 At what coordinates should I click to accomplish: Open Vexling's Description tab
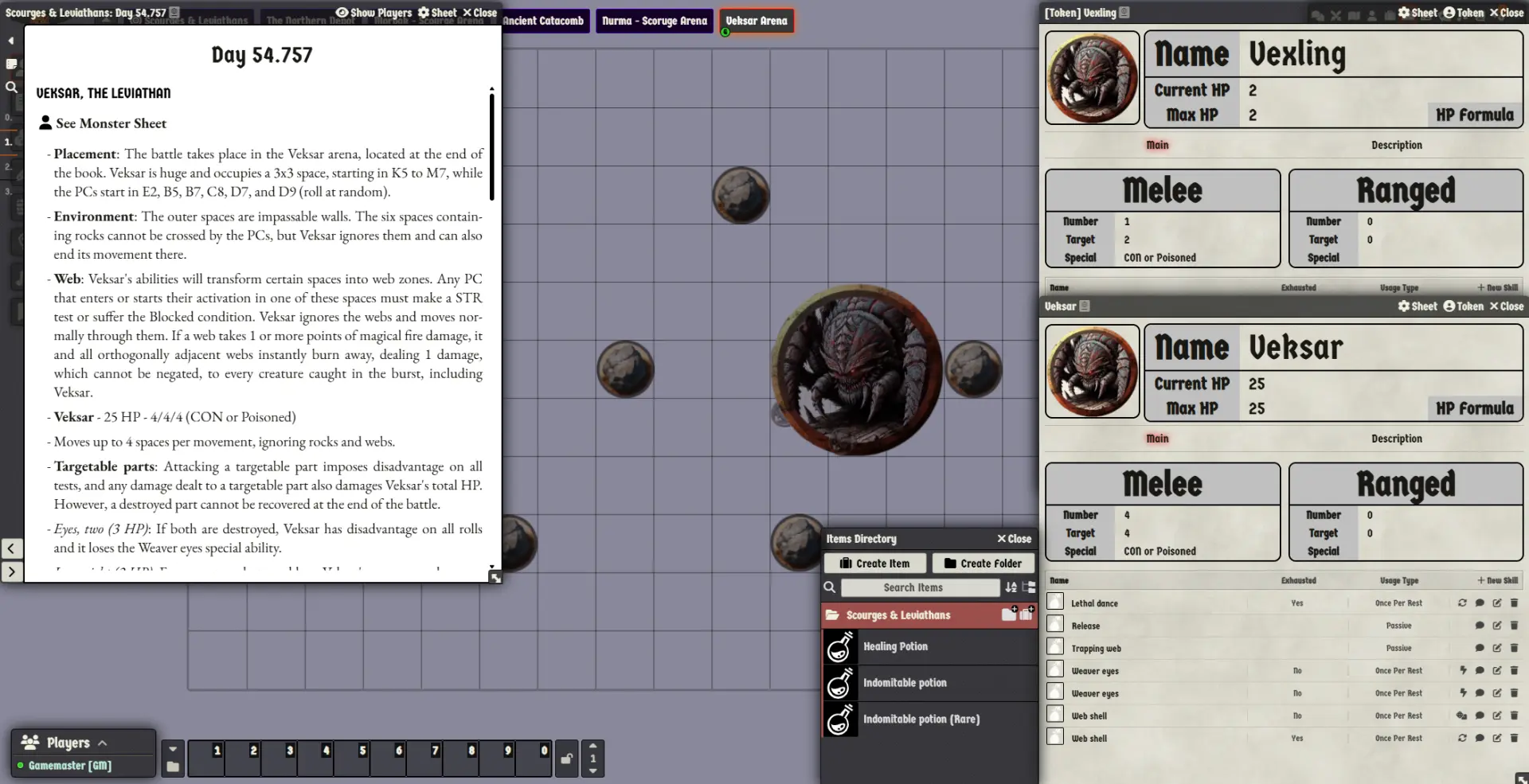[1396, 145]
